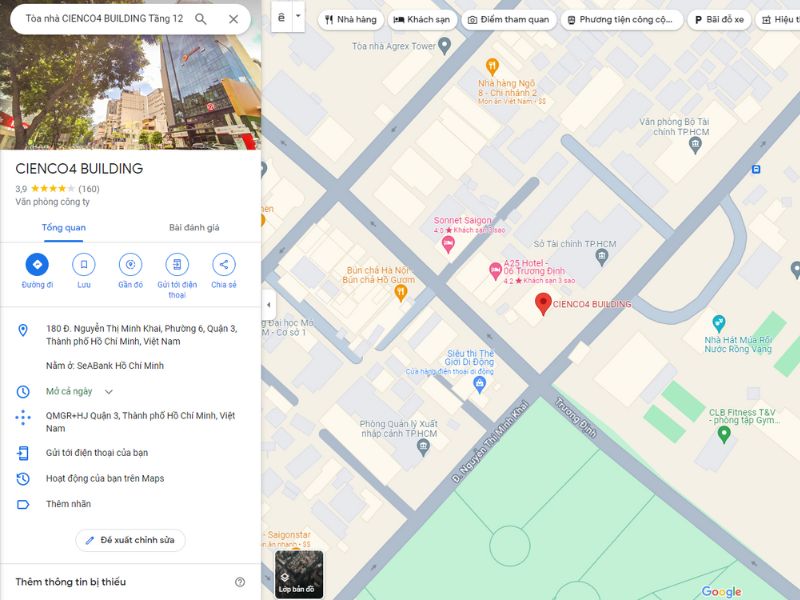Collapse the side panel arrow
Screen dimensions: 800x600
269,305
